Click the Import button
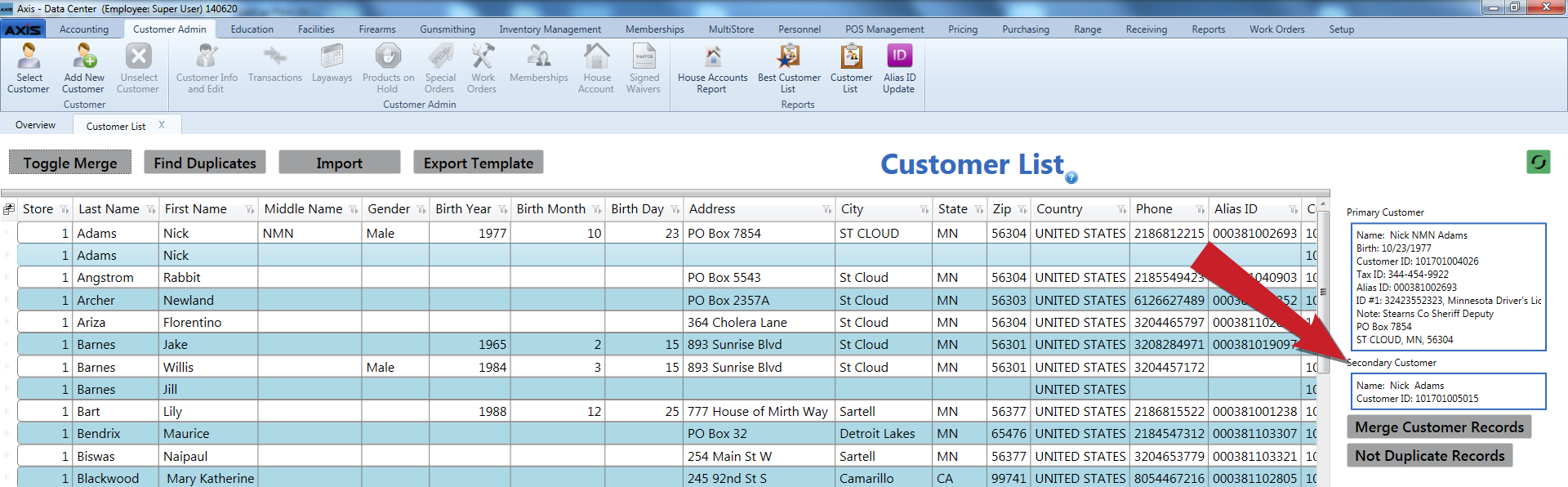The image size is (1568, 487). (x=340, y=163)
